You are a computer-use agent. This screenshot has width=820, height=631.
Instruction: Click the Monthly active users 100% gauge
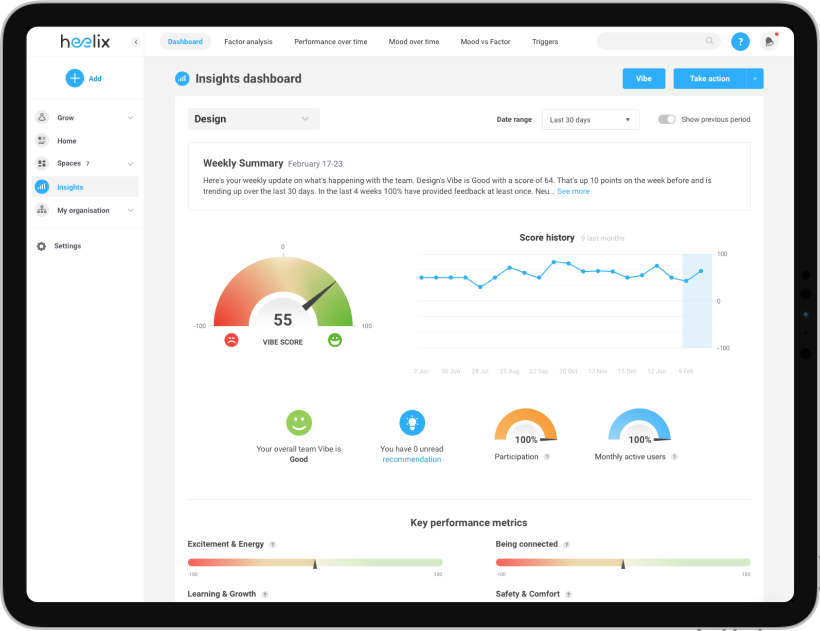tap(639, 426)
